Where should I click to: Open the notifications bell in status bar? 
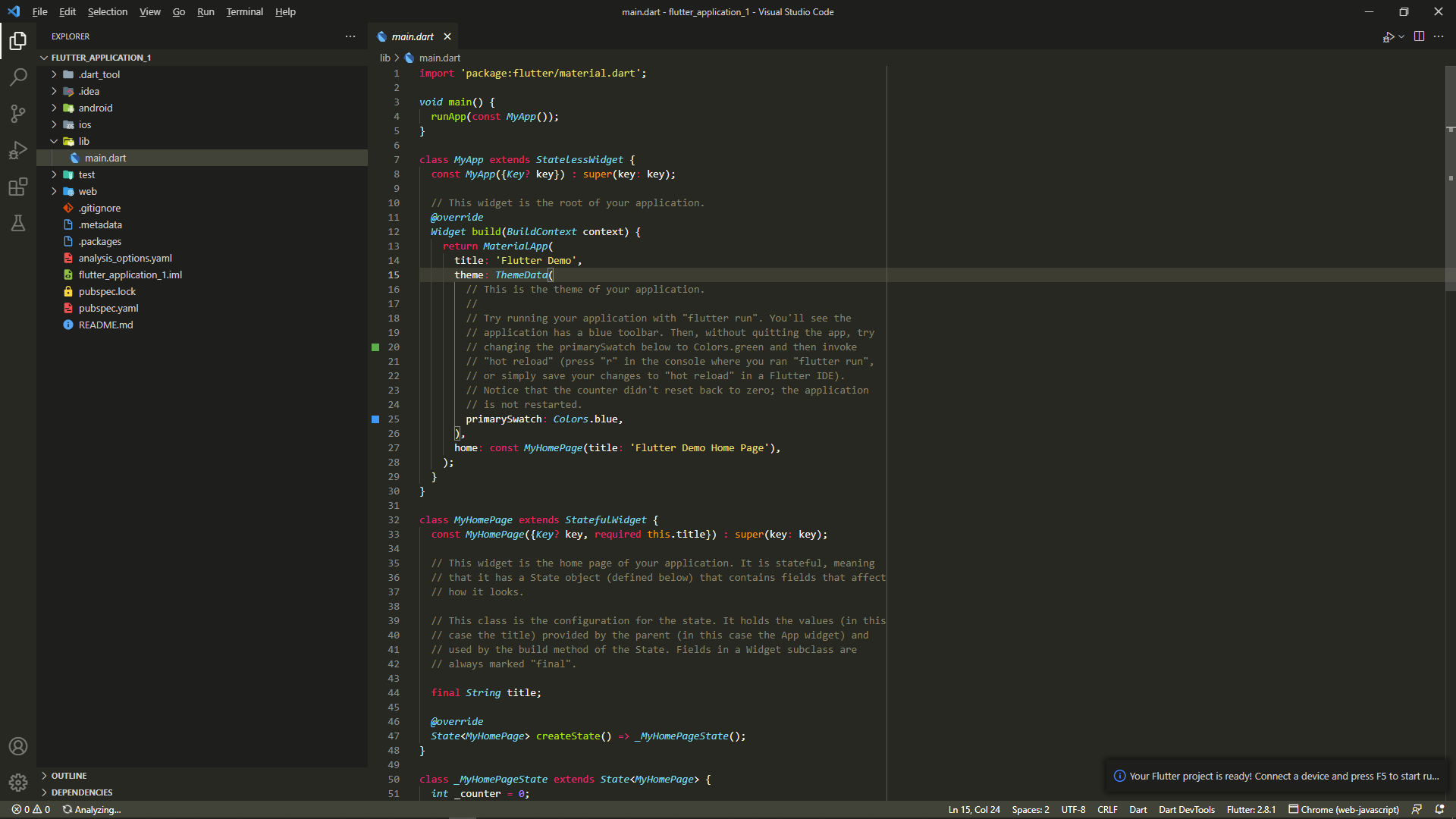pos(1439,809)
